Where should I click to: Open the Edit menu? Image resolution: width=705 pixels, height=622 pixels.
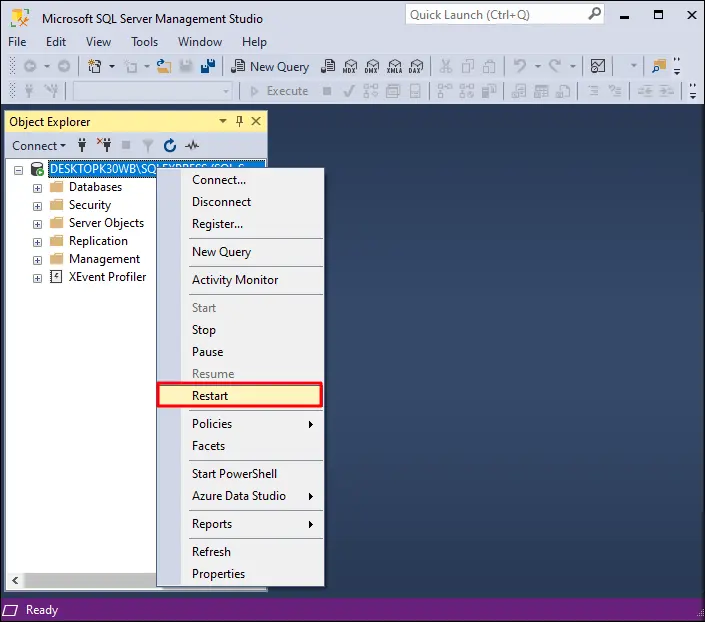pos(56,42)
